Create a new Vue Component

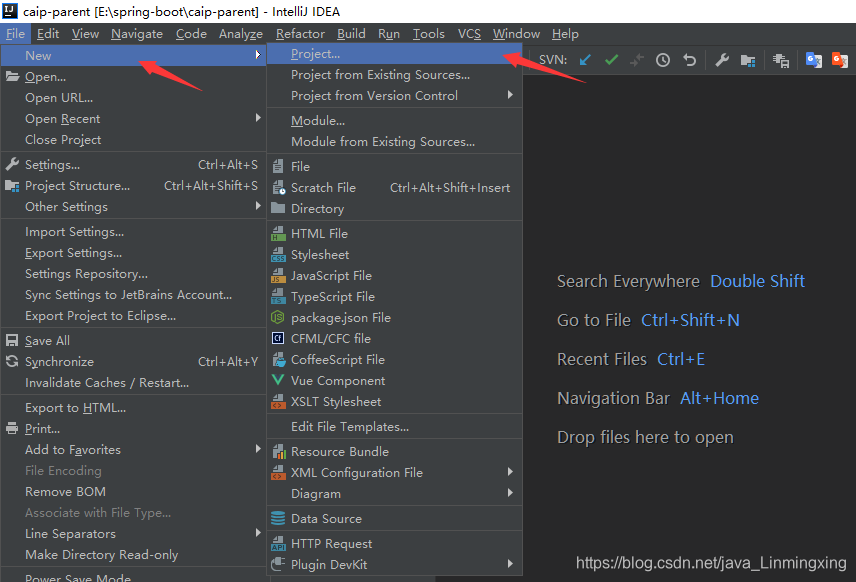point(395,381)
